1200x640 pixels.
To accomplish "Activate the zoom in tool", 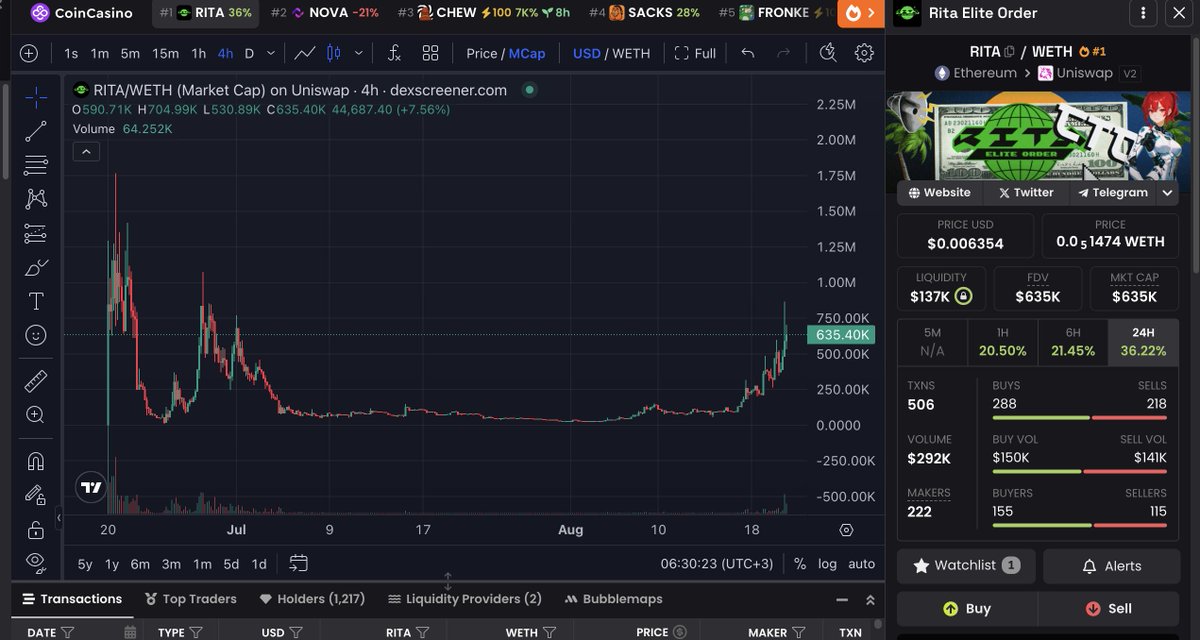I will pyautogui.click(x=36, y=414).
